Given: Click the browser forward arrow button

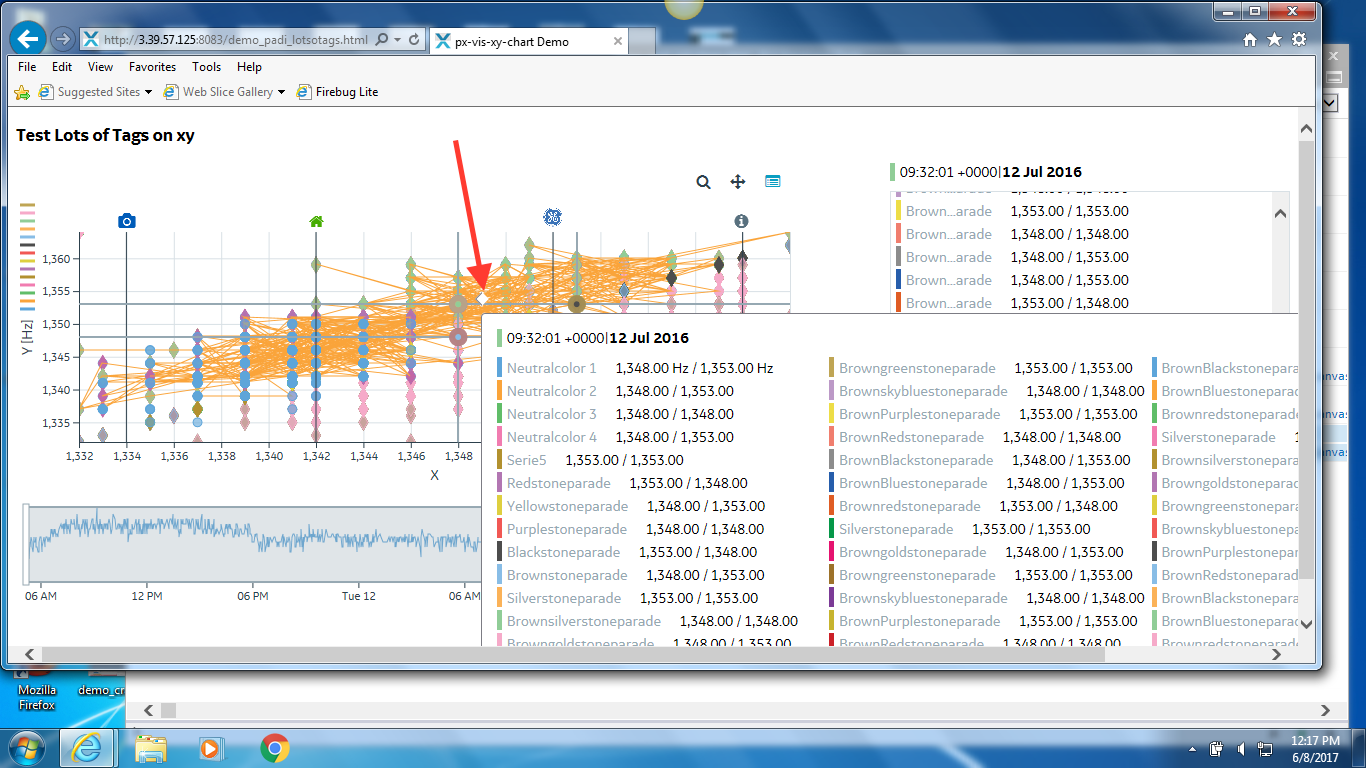Looking at the screenshot, I should (62, 40).
